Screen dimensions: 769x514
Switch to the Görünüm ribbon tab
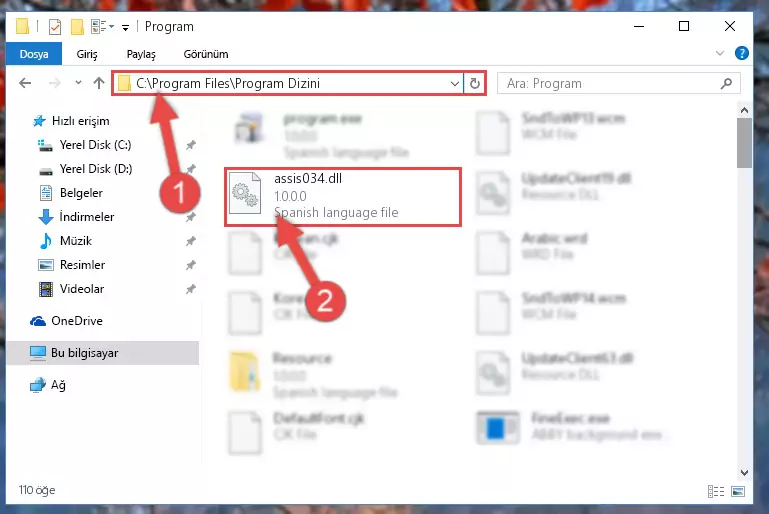click(205, 54)
